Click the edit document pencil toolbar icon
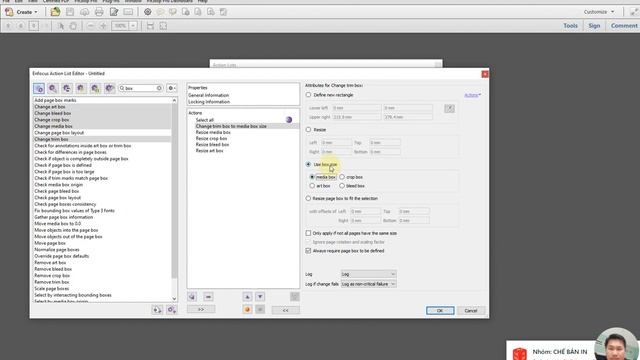The image size is (640, 360). click(114, 12)
